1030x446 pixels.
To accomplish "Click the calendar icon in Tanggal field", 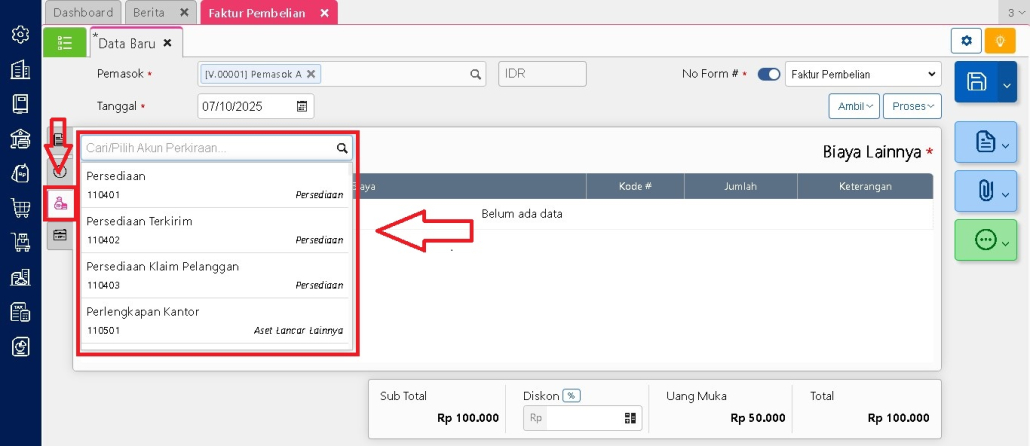I will pos(302,106).
